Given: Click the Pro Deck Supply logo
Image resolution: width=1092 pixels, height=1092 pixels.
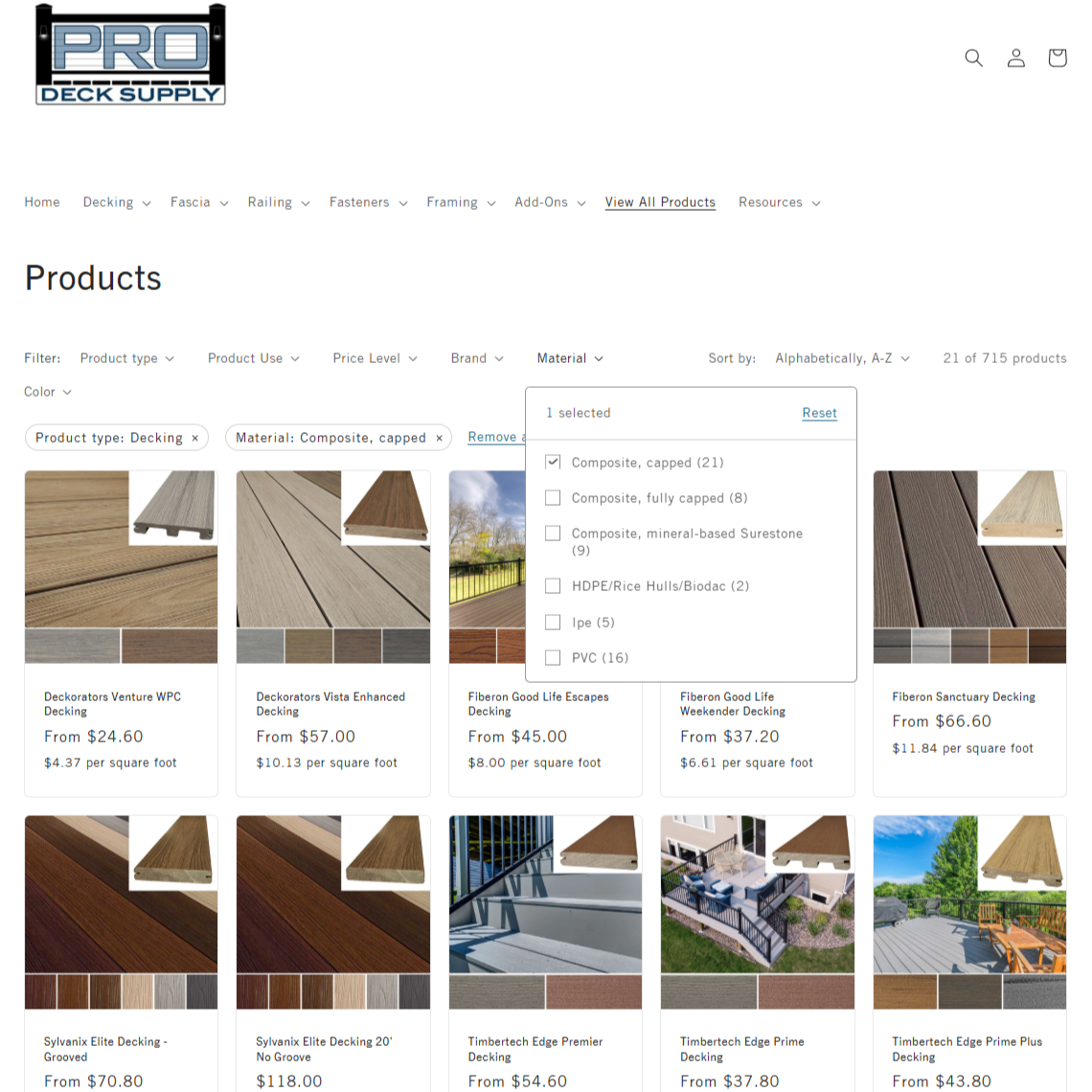Looking at the screenshot, I should [x=131, y=55].
